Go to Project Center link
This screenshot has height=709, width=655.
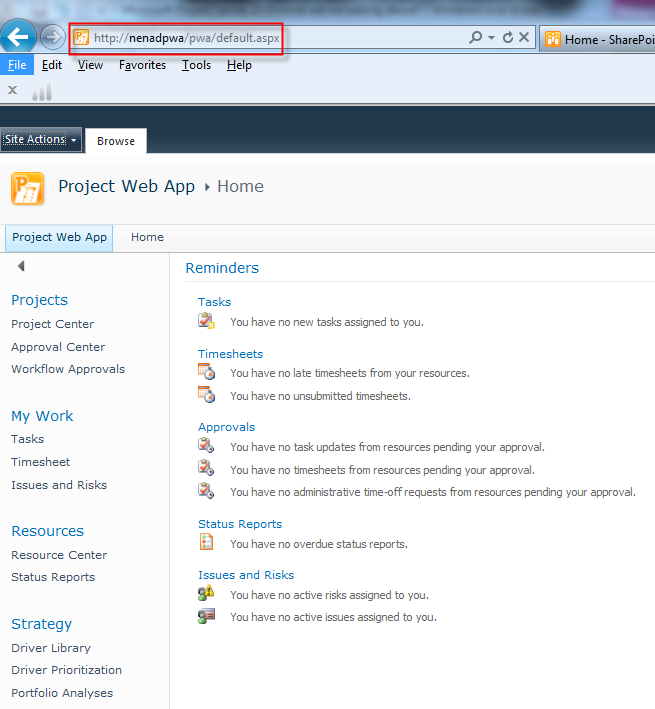click(52, 324)
